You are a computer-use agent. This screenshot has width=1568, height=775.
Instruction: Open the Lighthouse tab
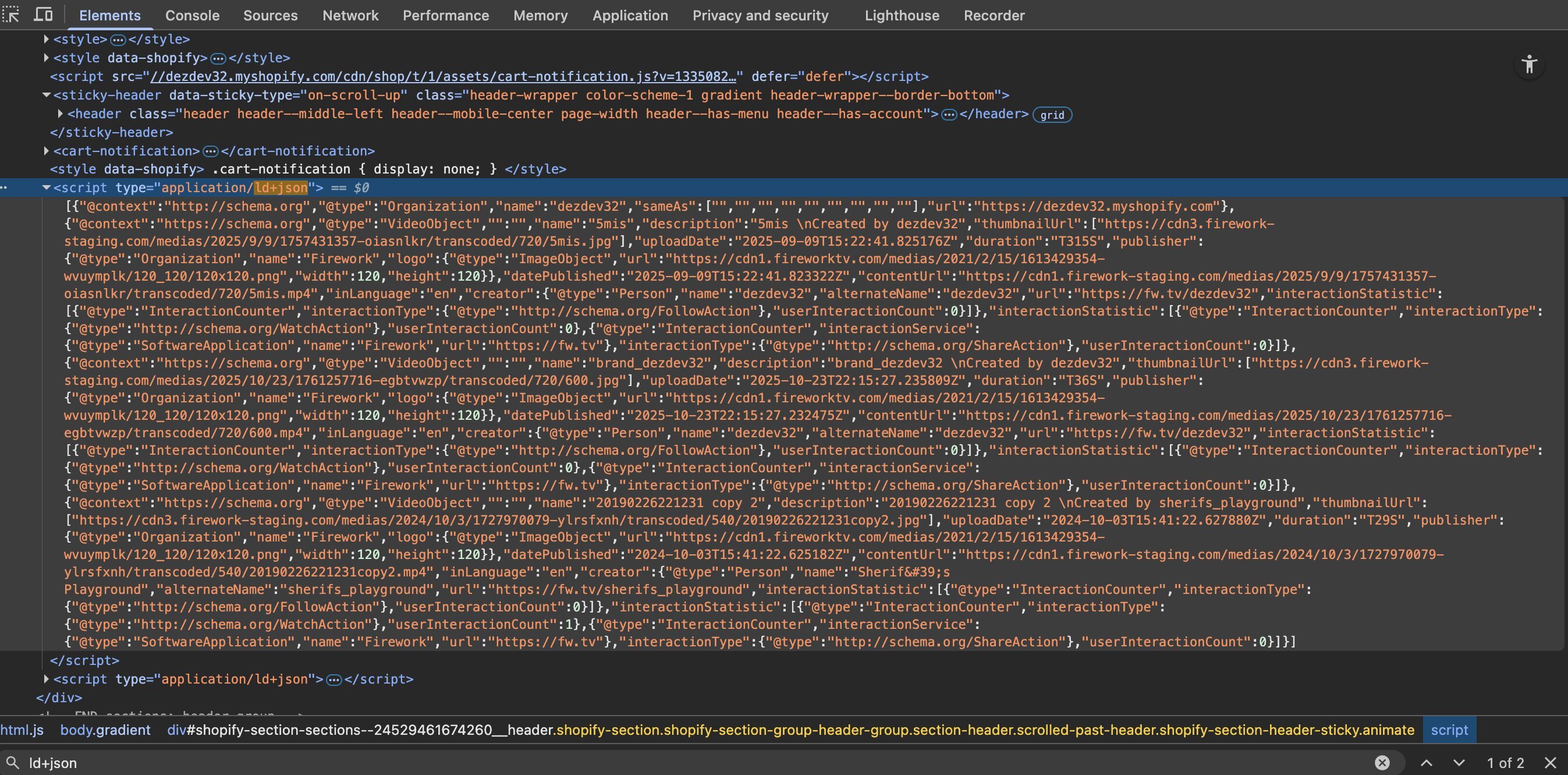(x=902, y=15)
